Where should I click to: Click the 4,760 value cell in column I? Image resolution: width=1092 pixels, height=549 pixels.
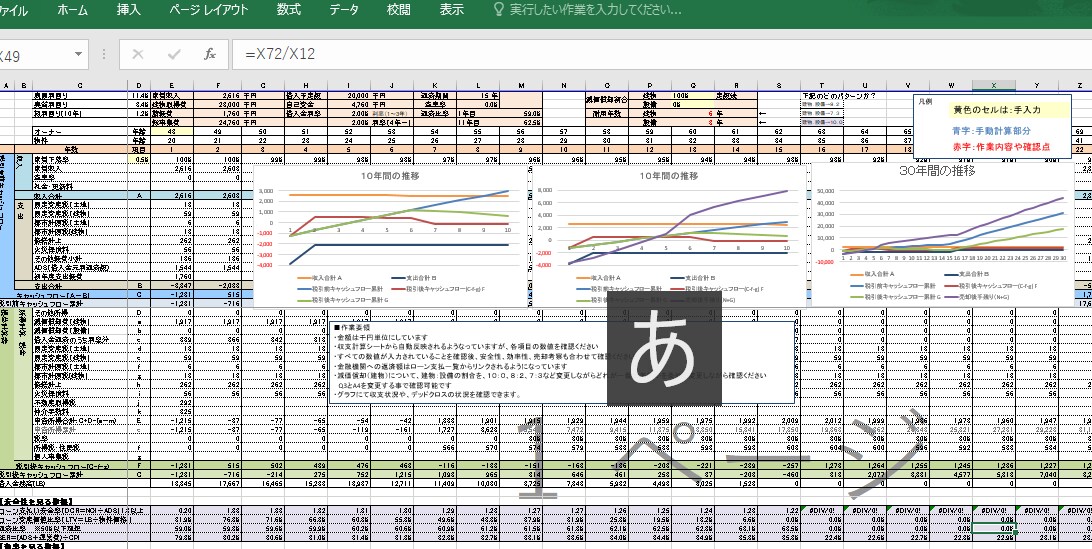[x=348, y=104]
